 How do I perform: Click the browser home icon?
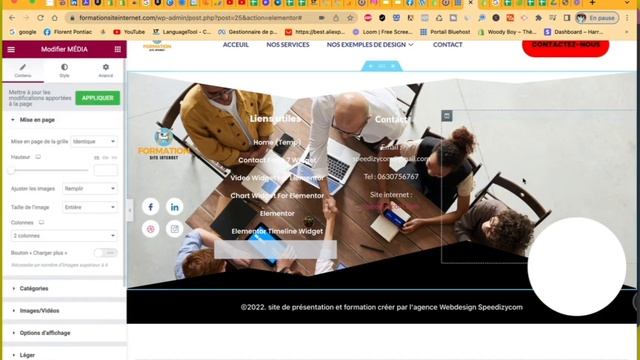click(55, 18)
